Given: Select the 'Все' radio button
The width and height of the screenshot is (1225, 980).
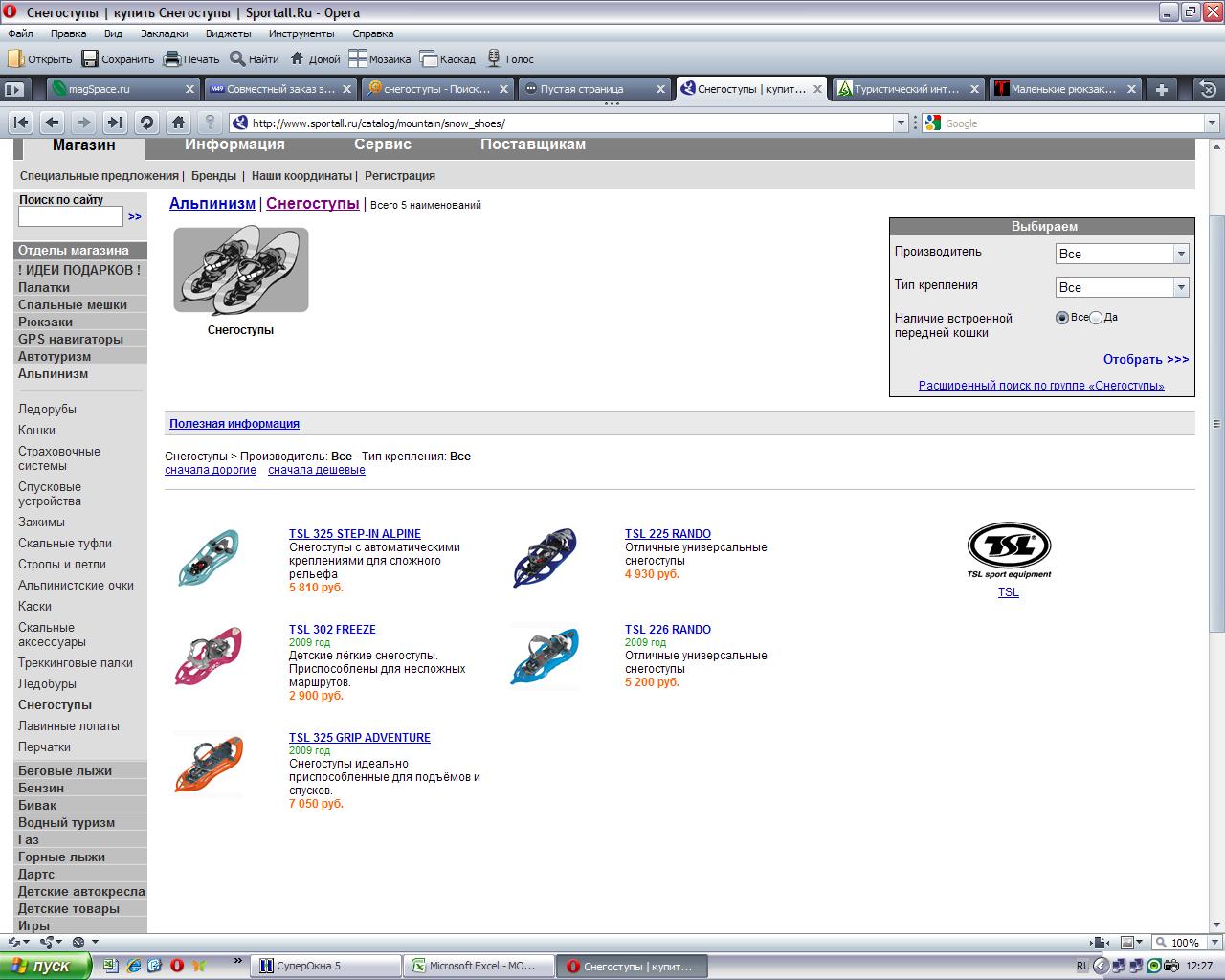Looking at the screenshot, I should (x=1061, y=318).
